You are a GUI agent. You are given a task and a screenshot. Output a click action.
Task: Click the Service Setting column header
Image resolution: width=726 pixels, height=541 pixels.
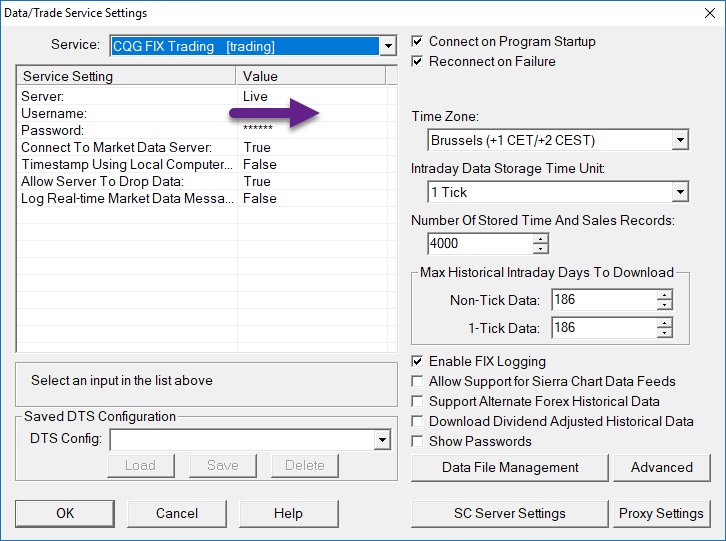[126, 76]
